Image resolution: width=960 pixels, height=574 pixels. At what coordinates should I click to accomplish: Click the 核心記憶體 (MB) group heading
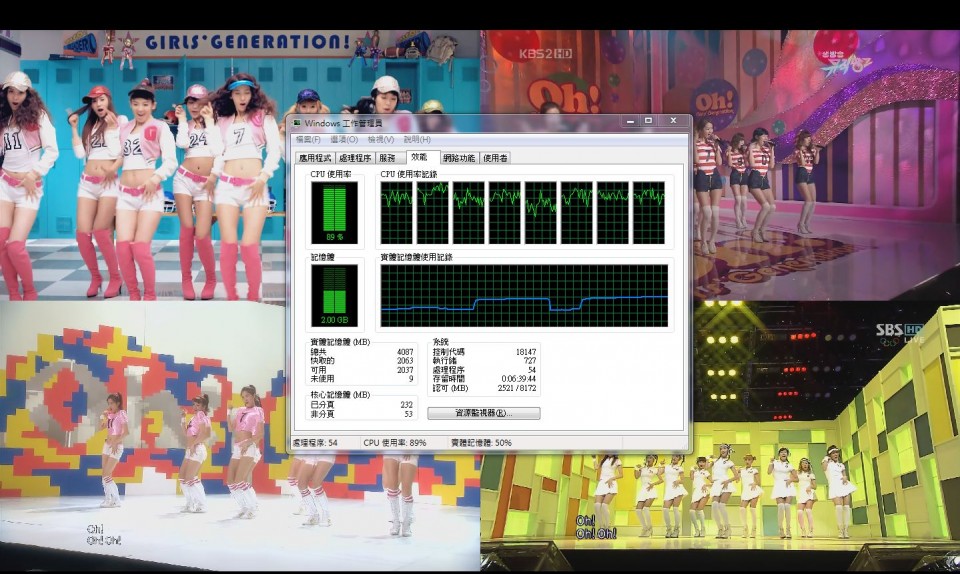coord(340,395)
